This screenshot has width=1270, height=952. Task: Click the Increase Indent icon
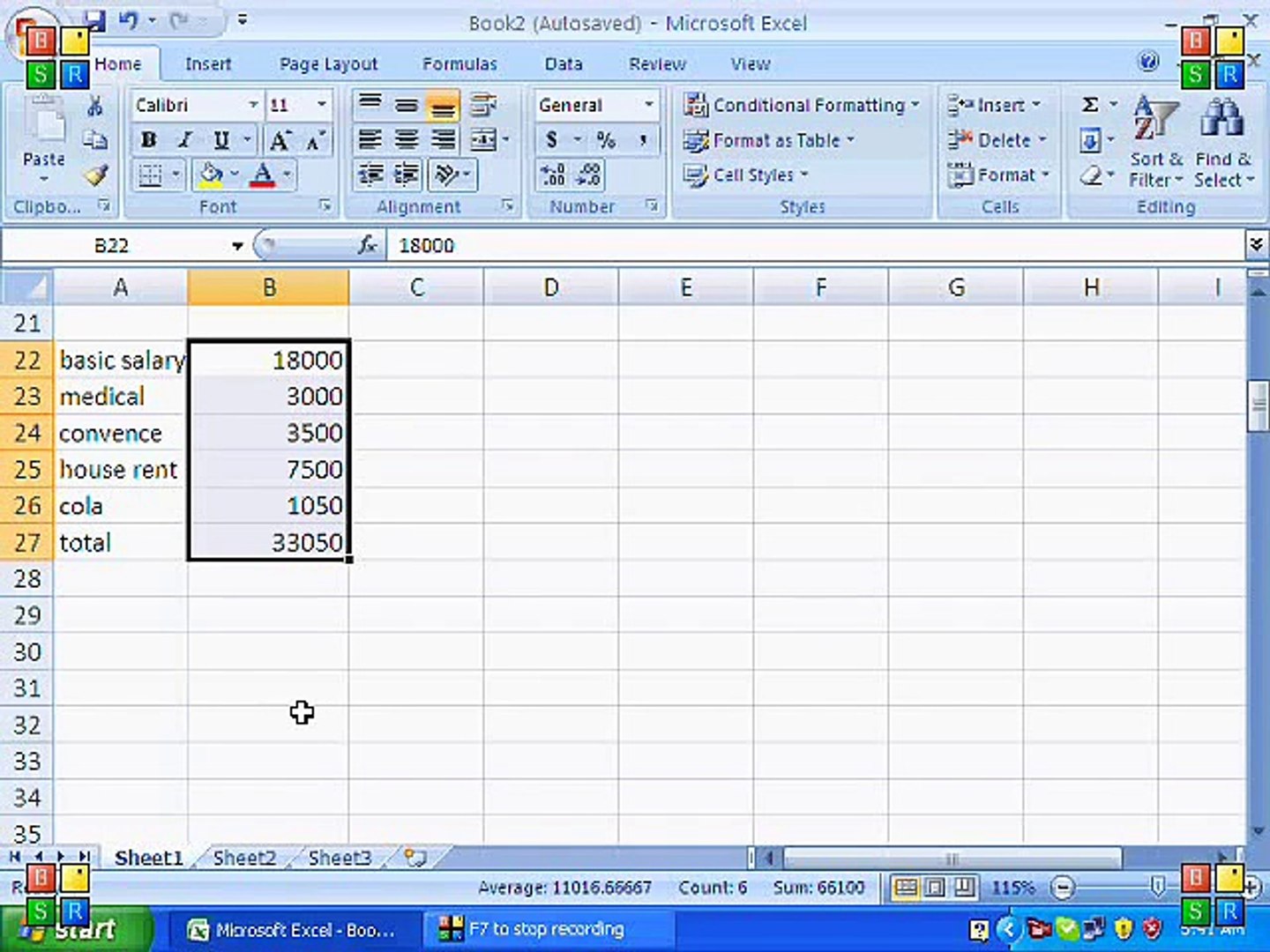[x=406, y=175]
